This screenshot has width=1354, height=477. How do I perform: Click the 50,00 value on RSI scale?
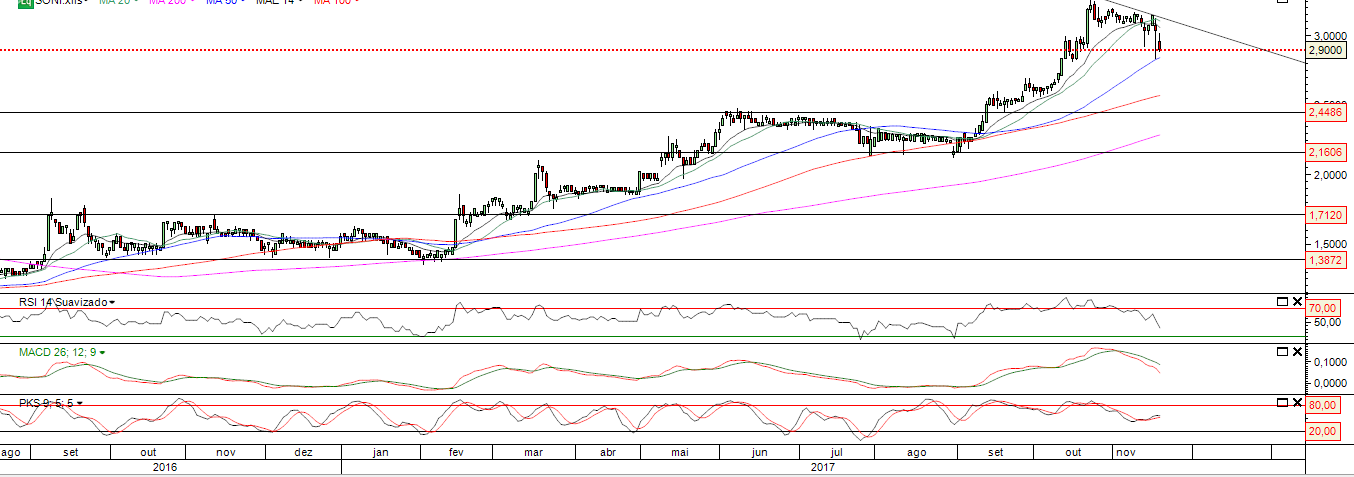coord(1325,322)
